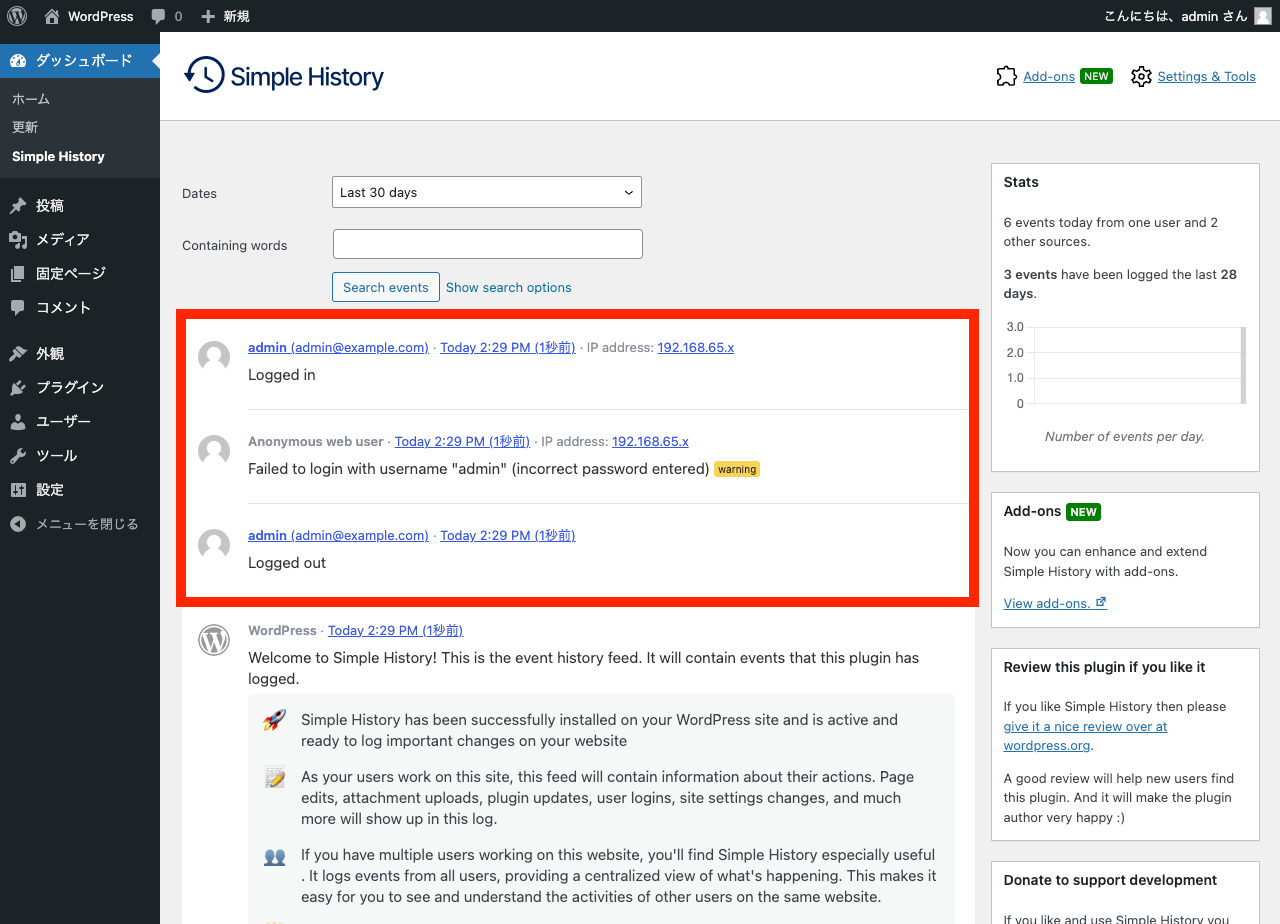Click the WordPress welcome event timestamp link

395,630
